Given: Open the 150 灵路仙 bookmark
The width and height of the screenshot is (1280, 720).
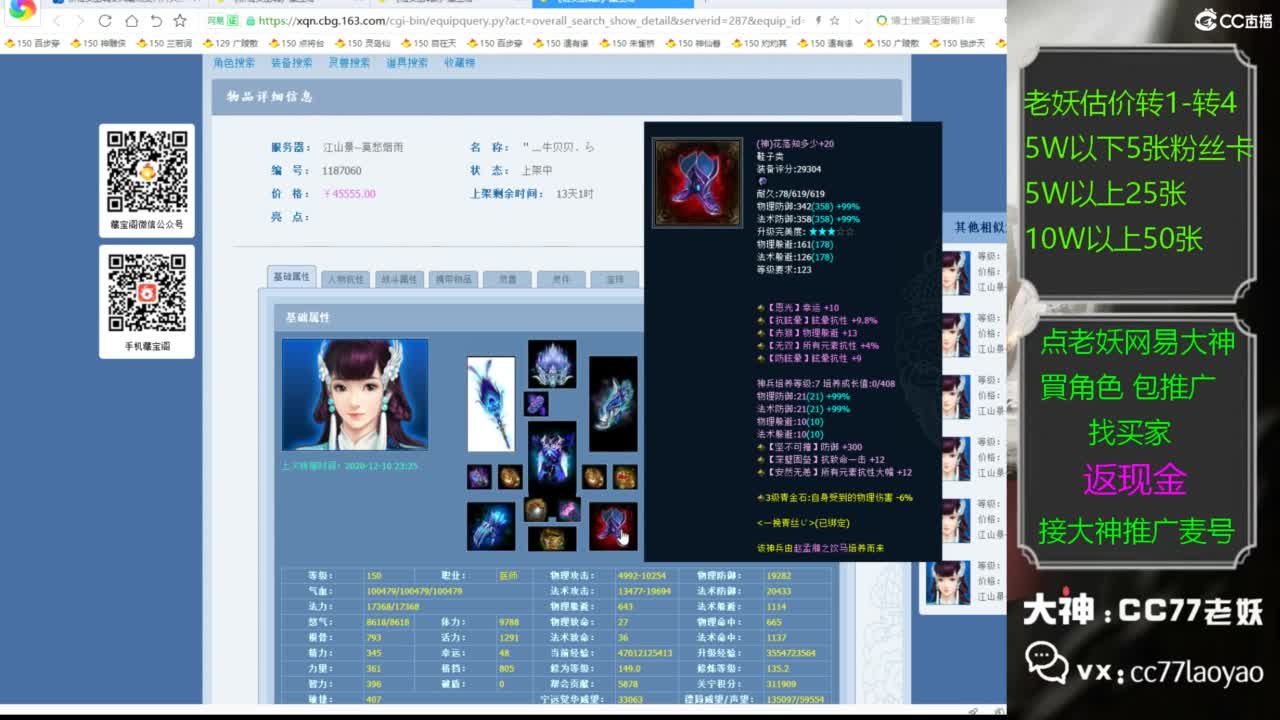Looking at the screenshot, I should point(362,44).
